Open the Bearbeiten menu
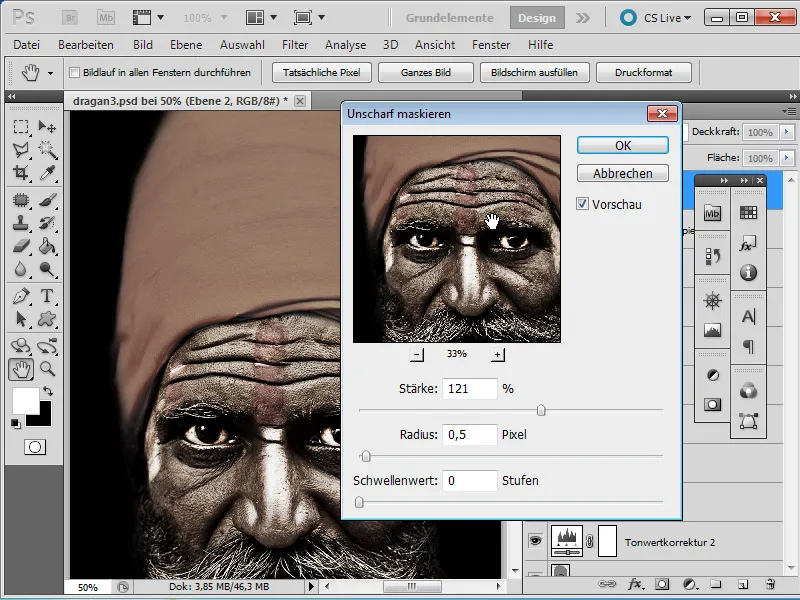 pos(86,45)
